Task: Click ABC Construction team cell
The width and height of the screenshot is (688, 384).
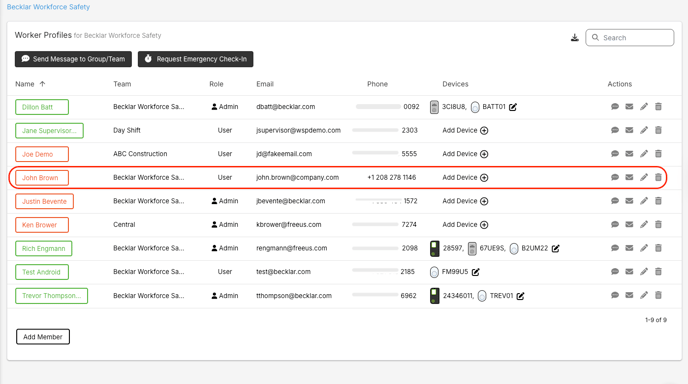Action: [140, 154]
